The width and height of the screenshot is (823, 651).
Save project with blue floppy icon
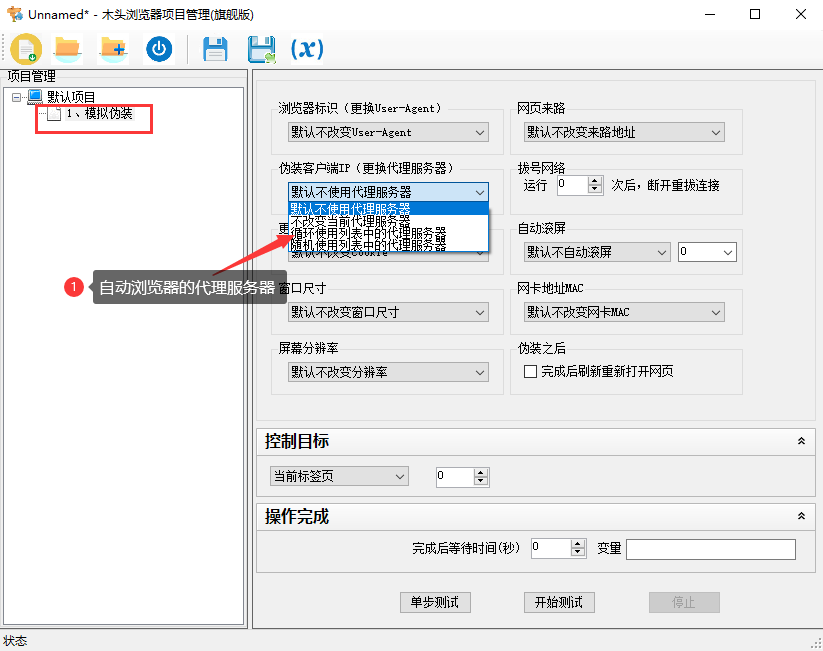point(215,49)
